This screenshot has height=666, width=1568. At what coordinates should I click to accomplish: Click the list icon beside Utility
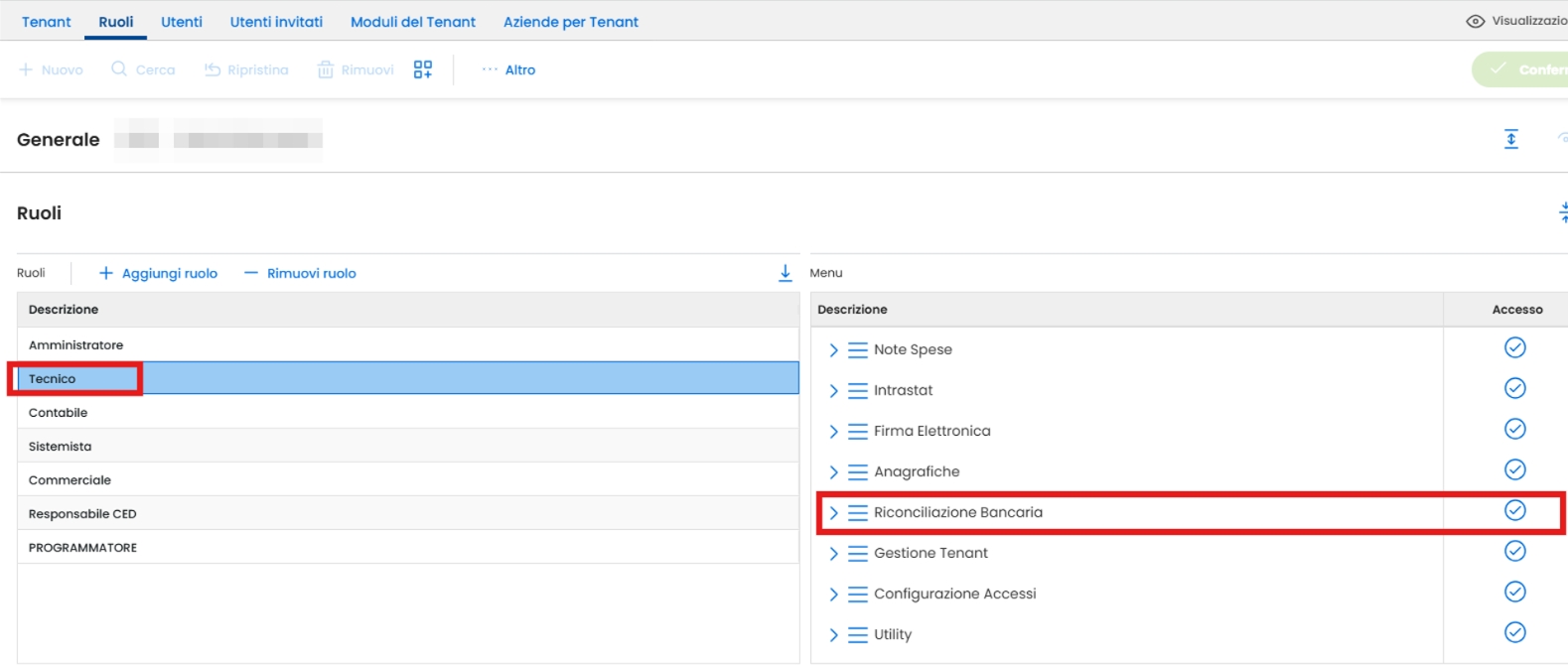[858, 635]
